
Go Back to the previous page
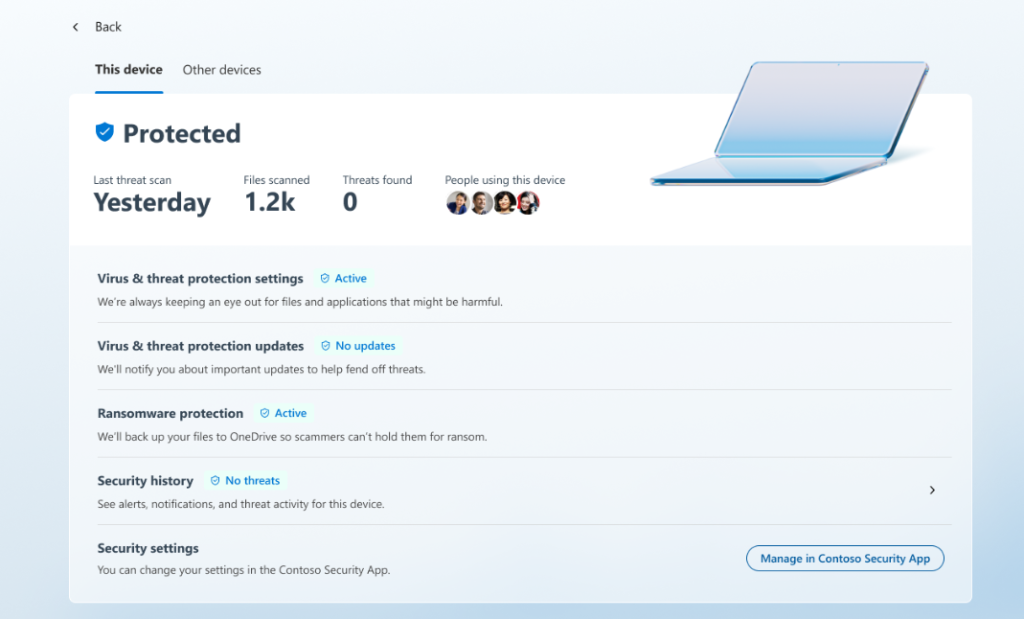tap(107, 27)
